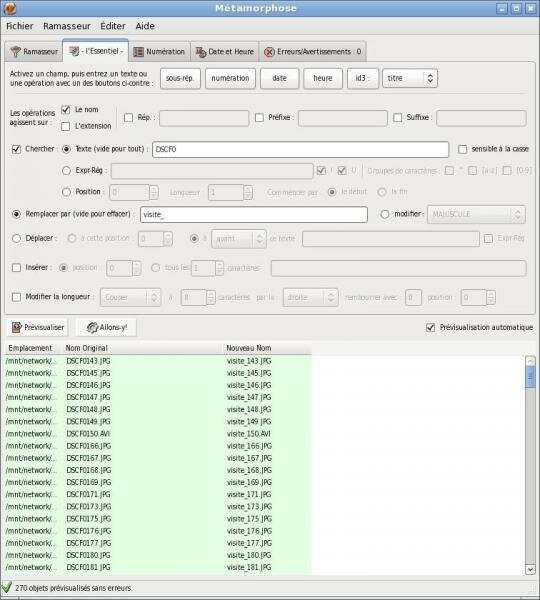Viewport: 540px width, 600px height.
Task: Switch to the Date et Heure tab
Action: (x=225, y=52)
